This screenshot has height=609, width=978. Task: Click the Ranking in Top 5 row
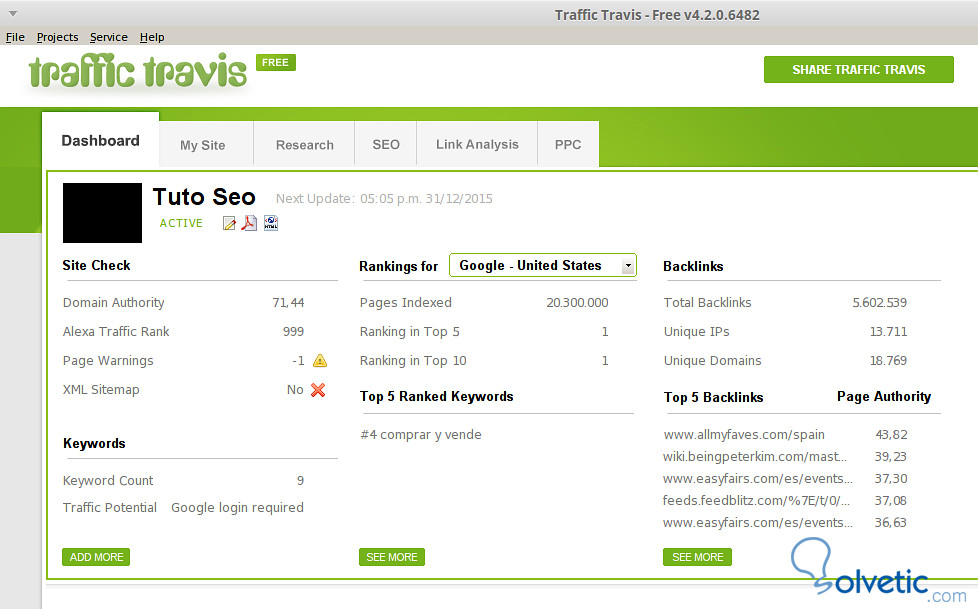point(484,331)
